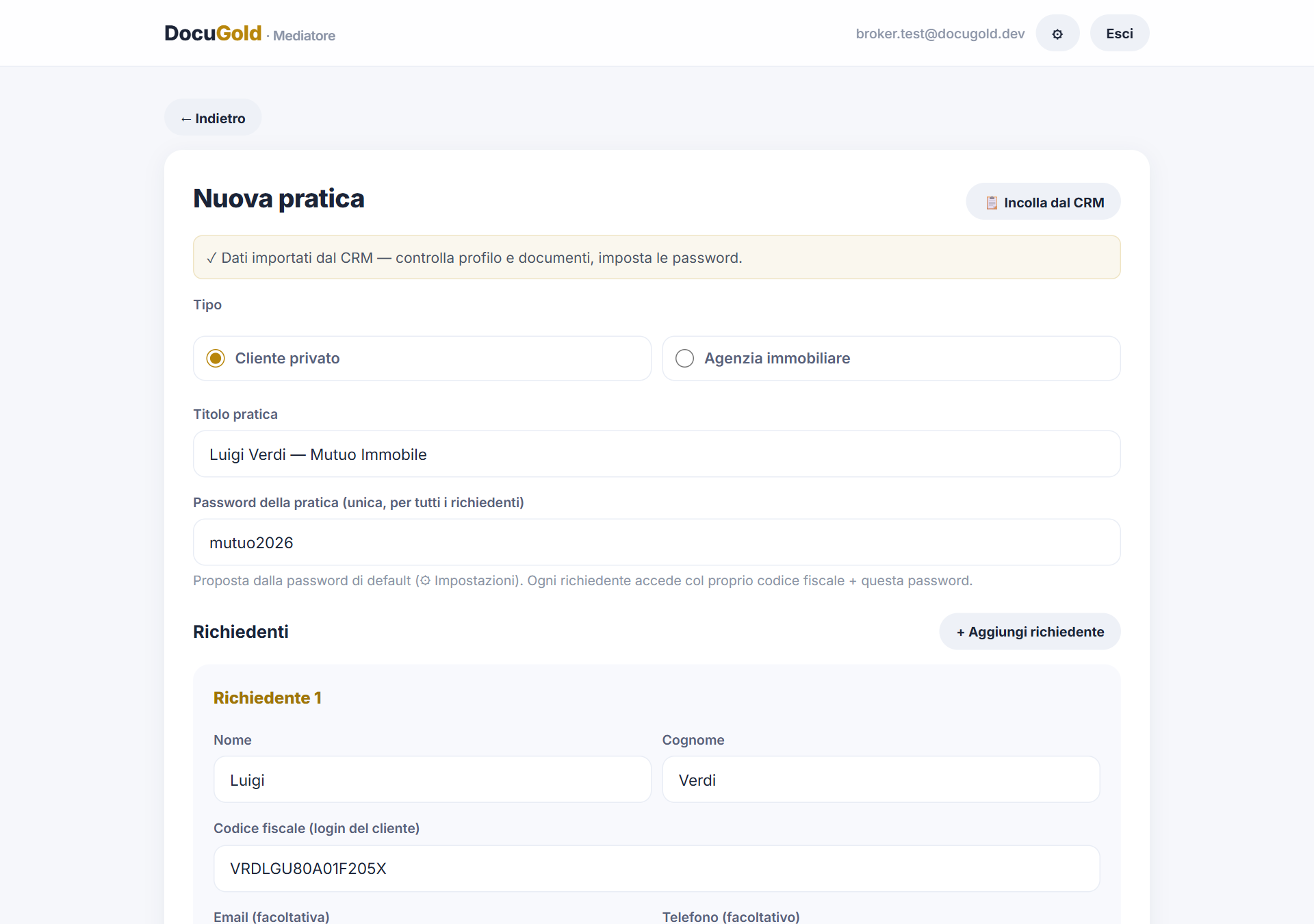Viewport: 1314px width, 924px height.
Task: Click the Dati importati dal CRM notice
Action: click(x=657, y=257)
